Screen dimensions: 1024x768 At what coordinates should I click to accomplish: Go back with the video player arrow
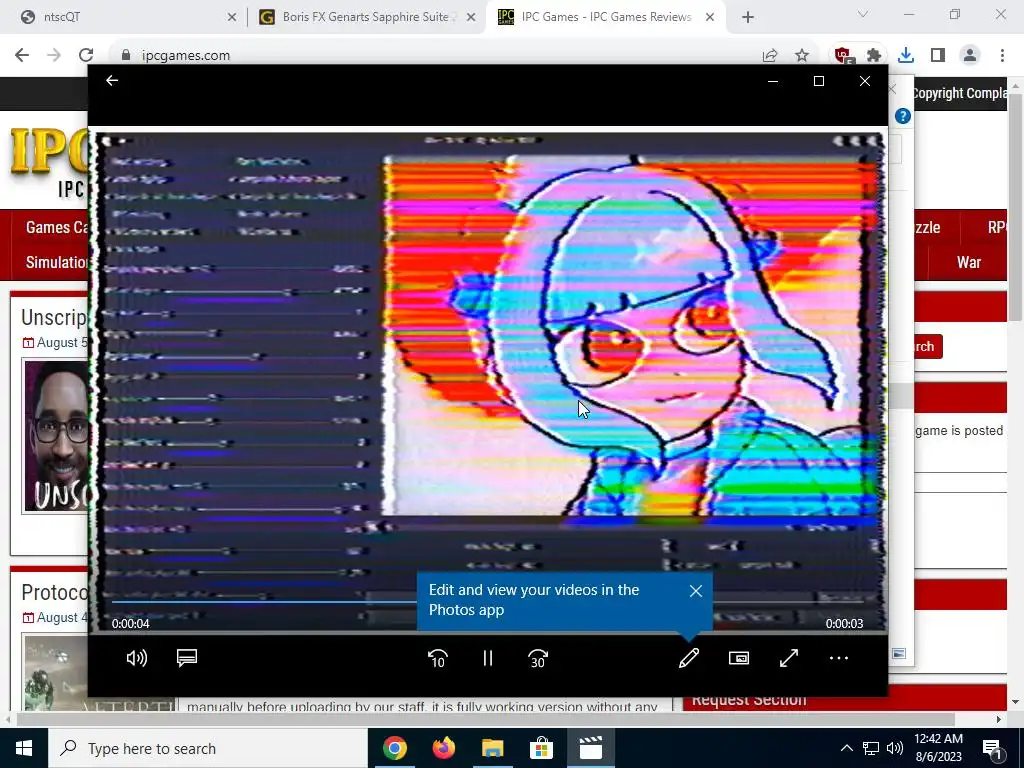112,80
